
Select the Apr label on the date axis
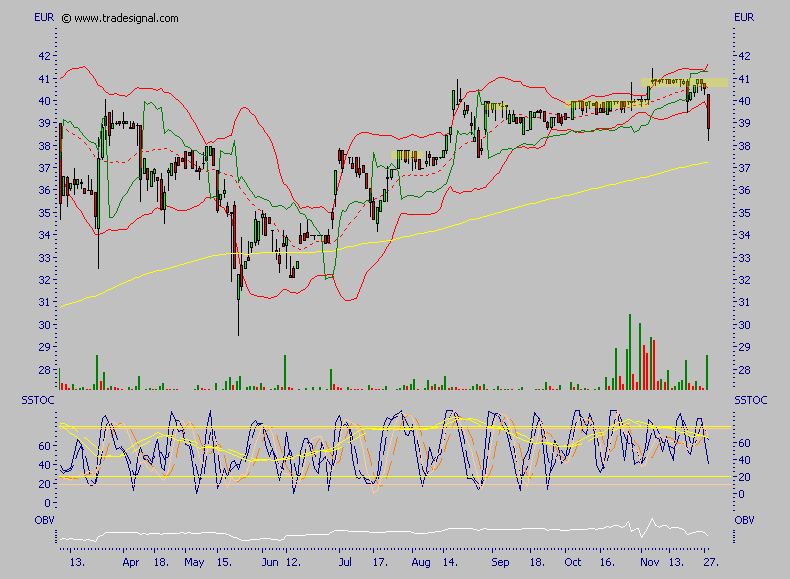point(130,562)
